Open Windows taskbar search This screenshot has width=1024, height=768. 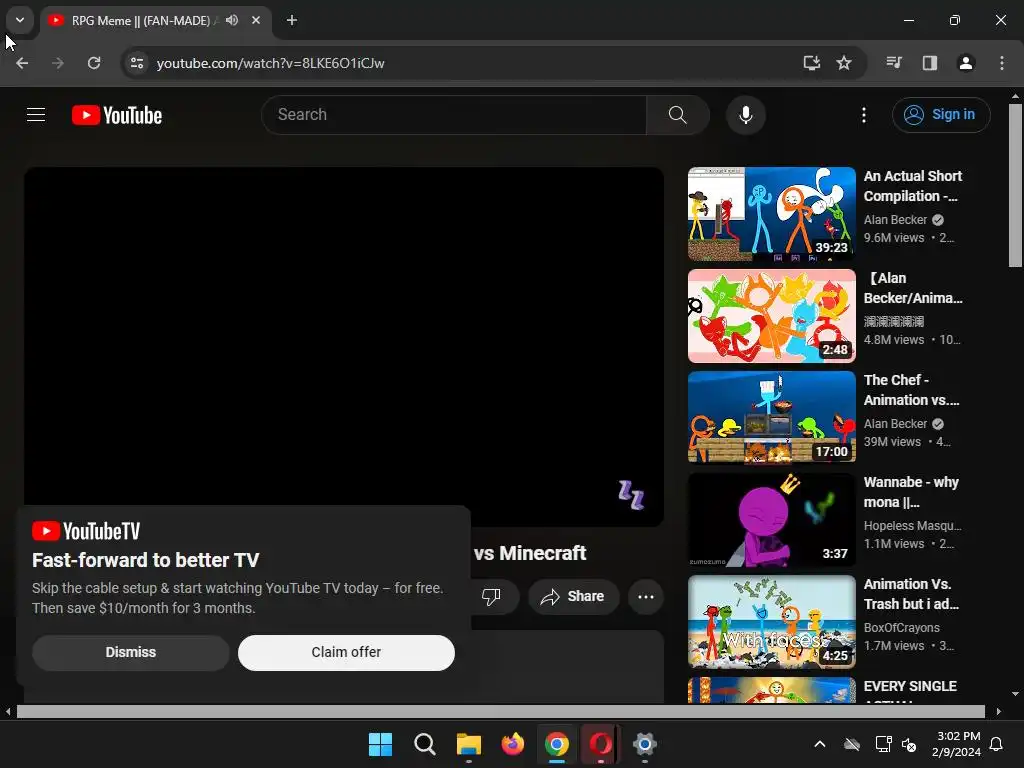(424, 744)
